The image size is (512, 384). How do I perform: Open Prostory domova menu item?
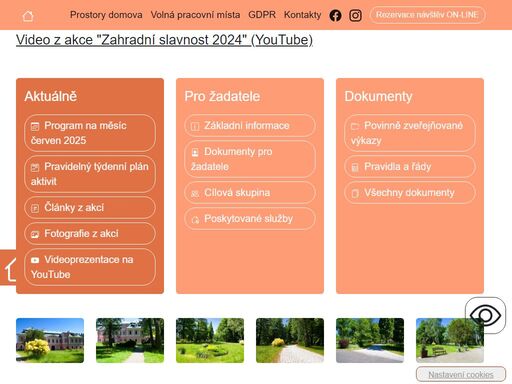pyautogui.click(x=106, y=15)
